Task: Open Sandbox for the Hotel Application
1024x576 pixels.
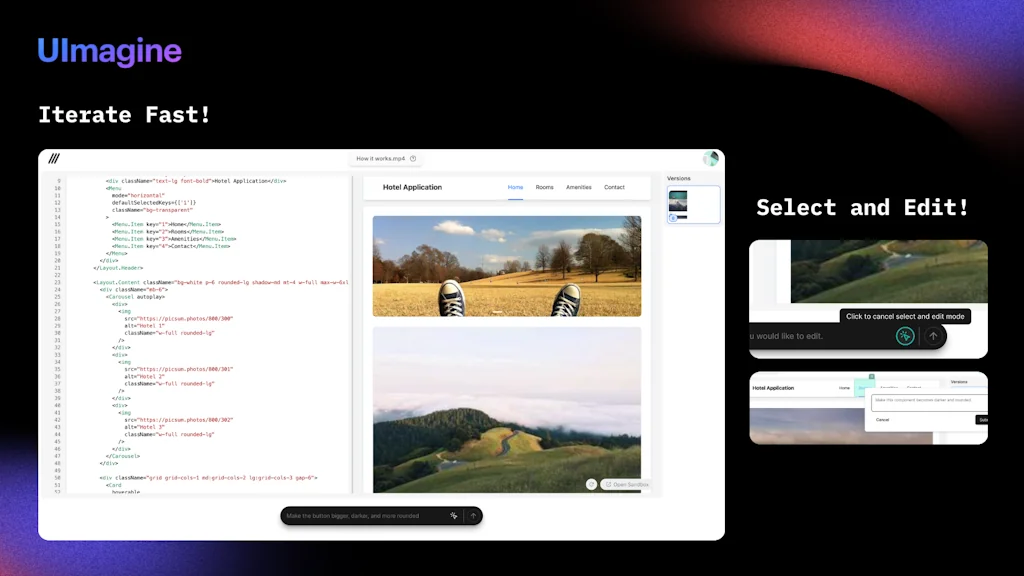Action: 625,484
